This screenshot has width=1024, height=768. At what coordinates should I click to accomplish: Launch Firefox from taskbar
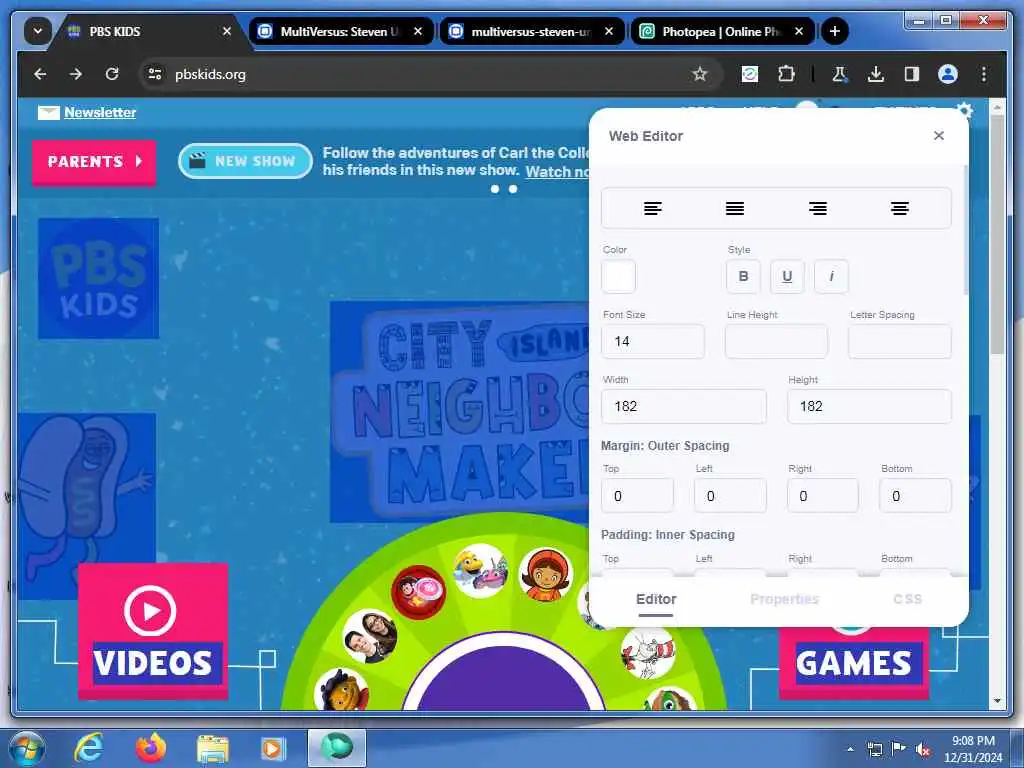click(x=151, y=748)
